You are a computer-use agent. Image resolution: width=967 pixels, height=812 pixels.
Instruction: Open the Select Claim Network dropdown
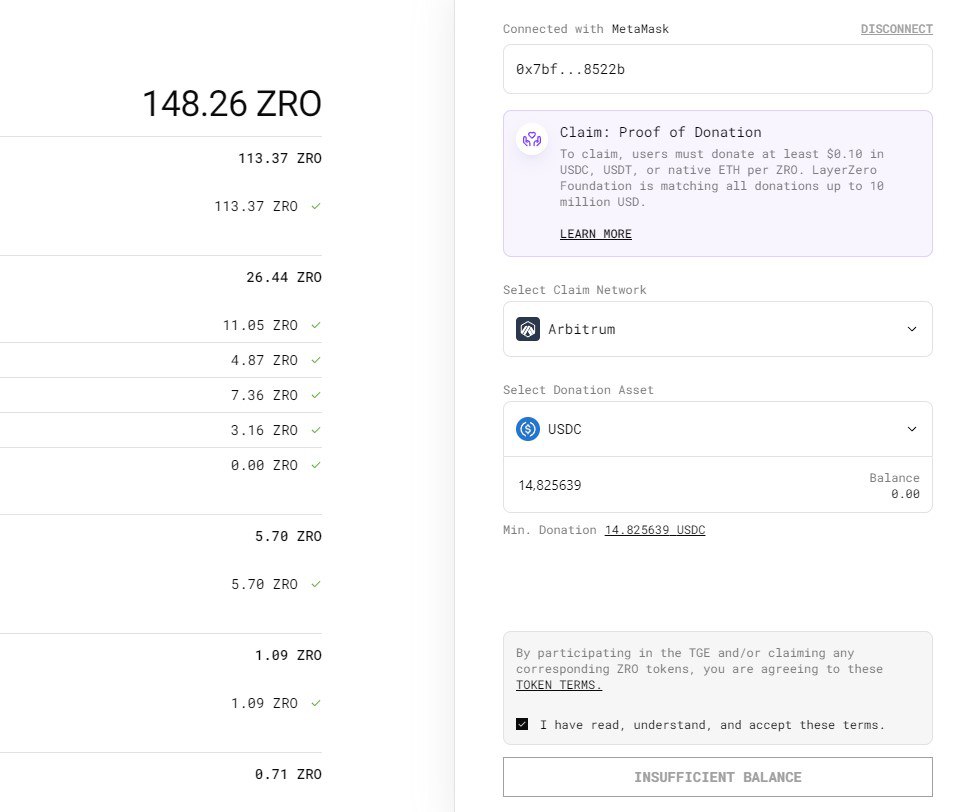(718, 329)
